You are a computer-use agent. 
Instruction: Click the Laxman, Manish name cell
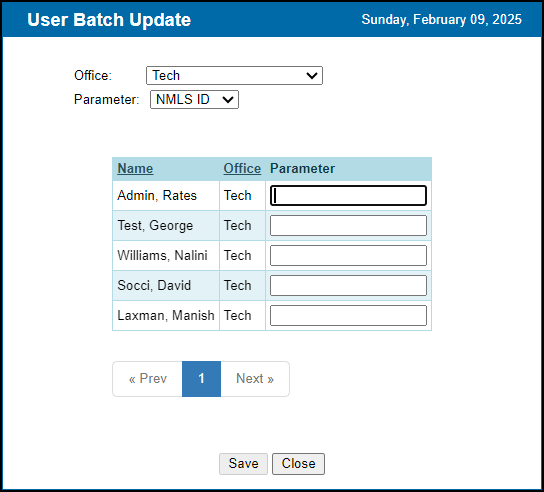coord(166,315)
